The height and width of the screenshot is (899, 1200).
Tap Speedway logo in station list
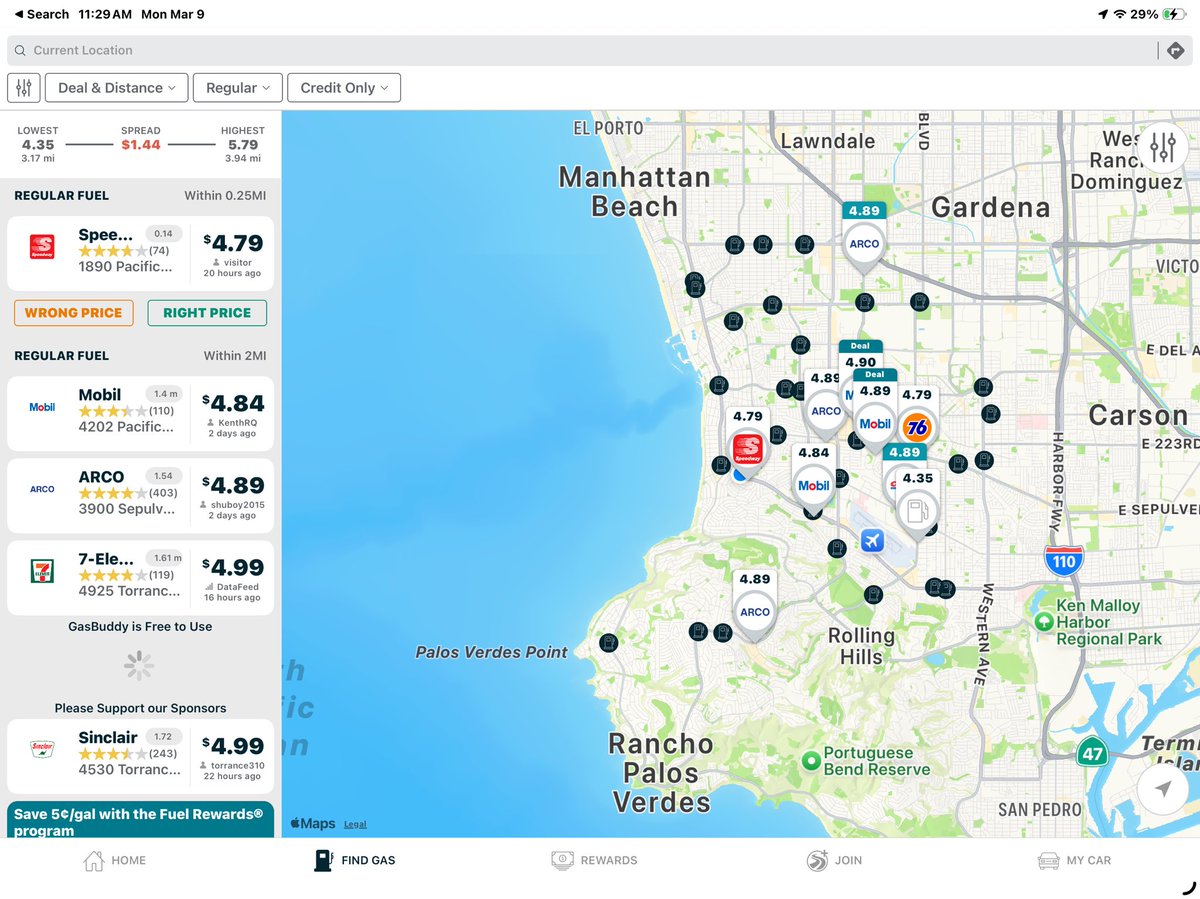point(43,248)
